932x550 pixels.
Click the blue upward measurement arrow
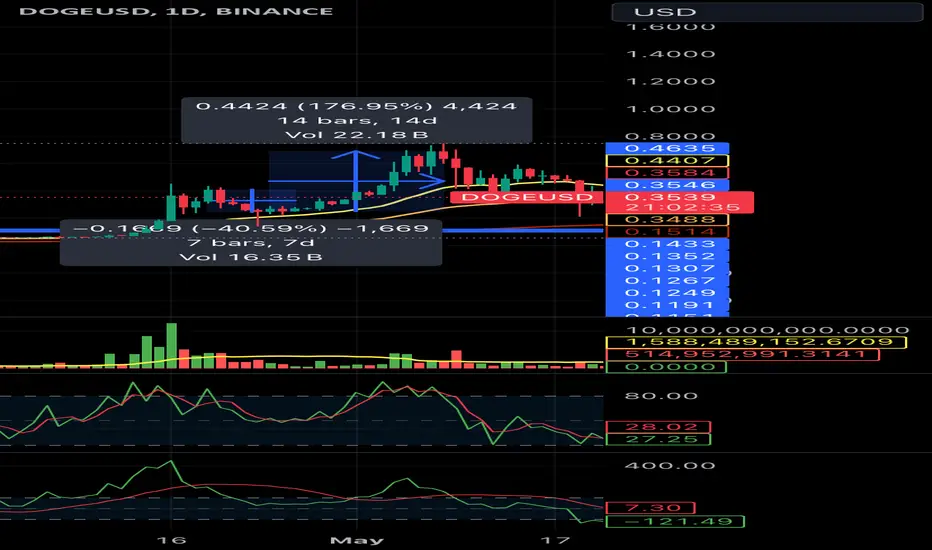355,181
